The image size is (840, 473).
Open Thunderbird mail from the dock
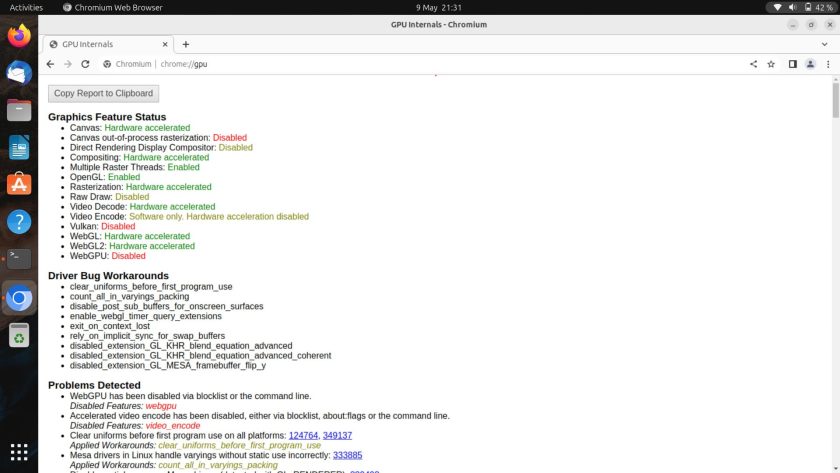pos(19,73)
